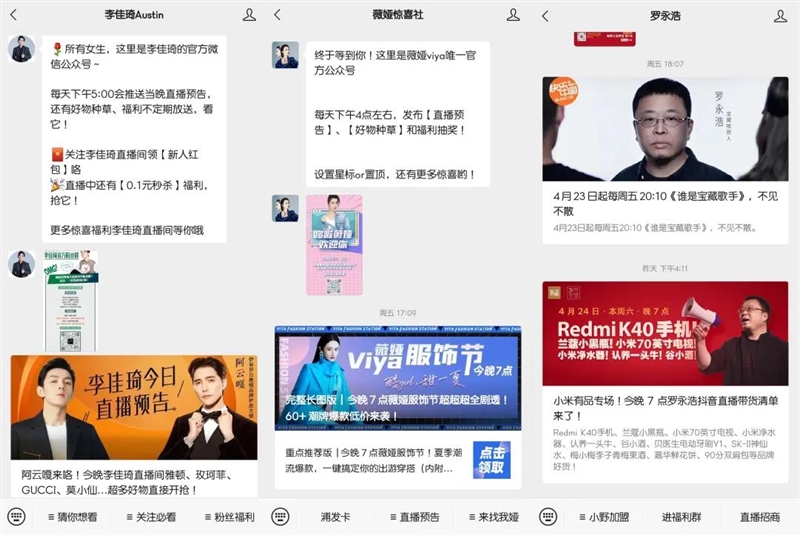
Task: Switch to keyboard in 薇娅惊喜社 chat
Action: pyautogui.click(x=280, y=517)
